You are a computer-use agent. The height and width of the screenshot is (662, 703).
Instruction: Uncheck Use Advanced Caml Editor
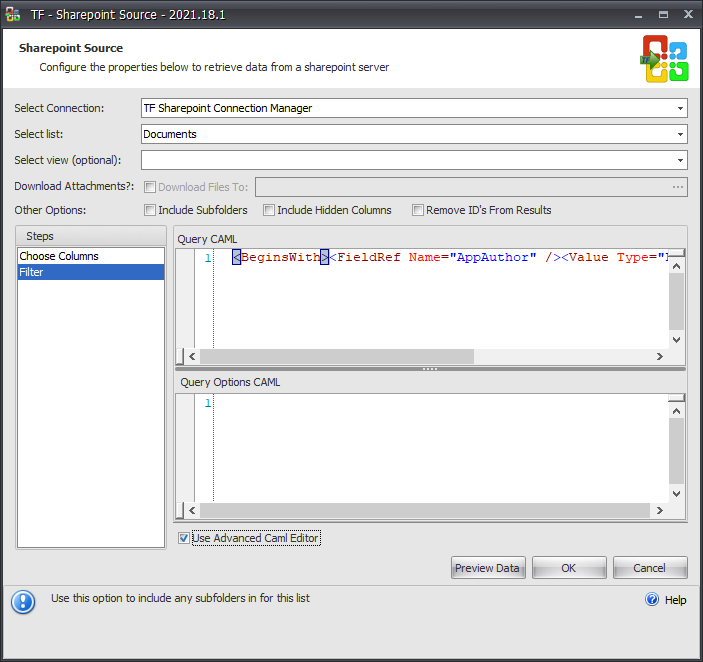[x=183, y=538]
